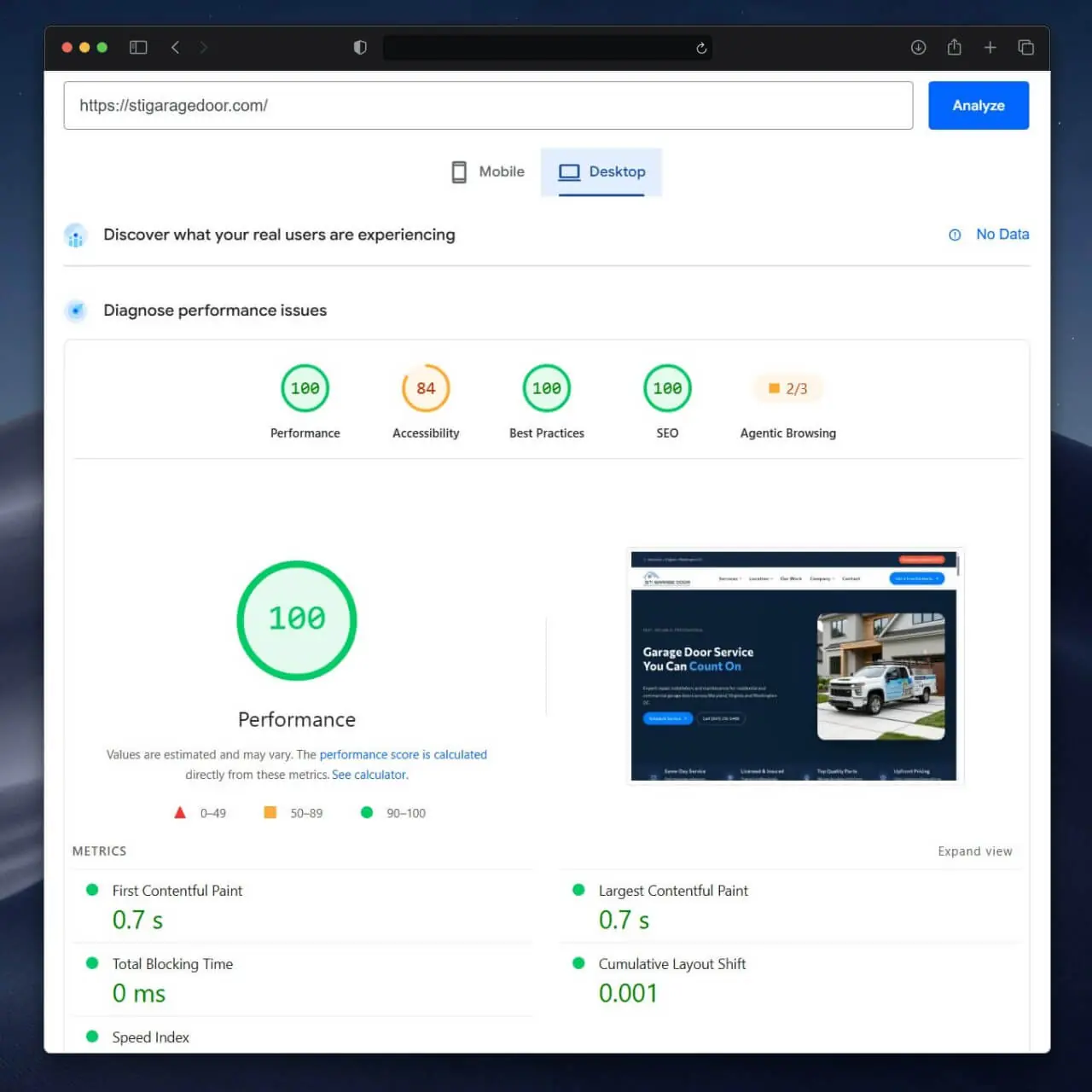Reload the page from the address bar

point(701,48)
